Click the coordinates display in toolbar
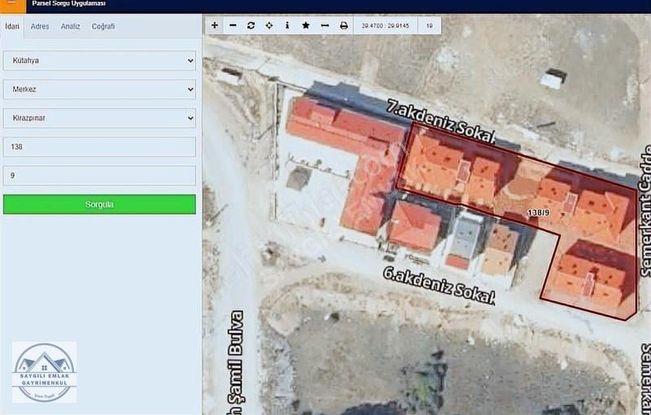The width and height of the screenshot is (651, 415). click(x=385, y=25)
